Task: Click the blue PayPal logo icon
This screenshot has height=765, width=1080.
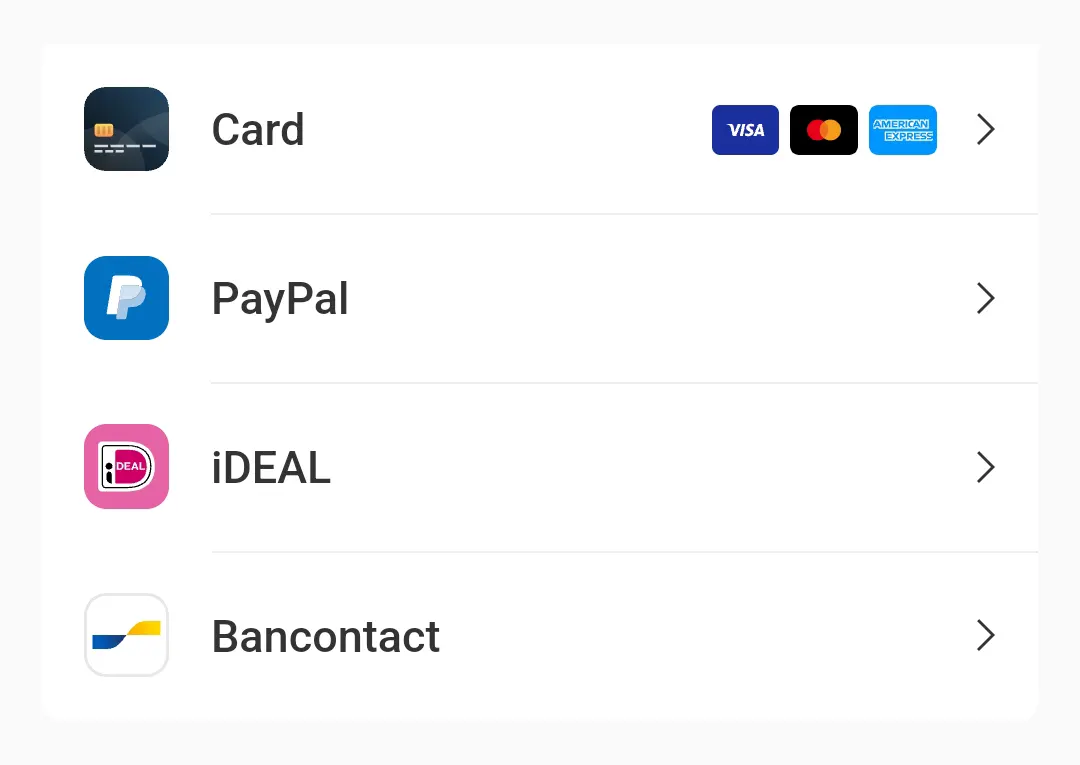Action: tap(126, 298)
